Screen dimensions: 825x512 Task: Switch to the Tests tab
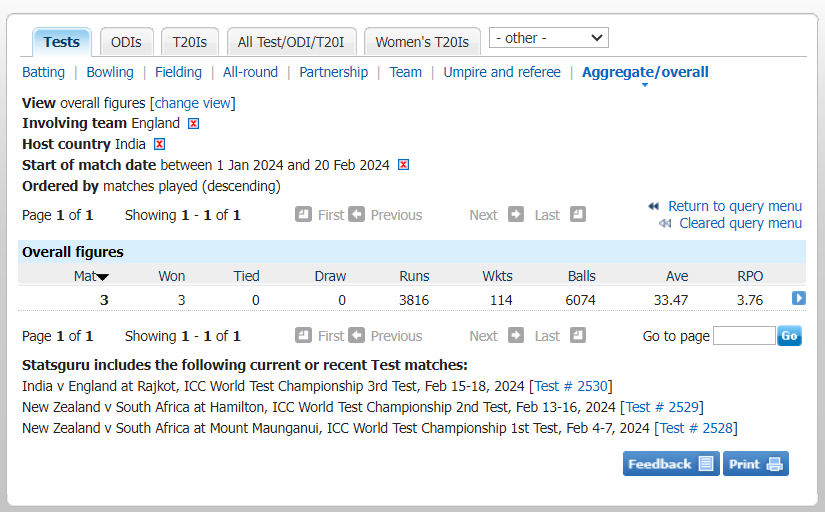tap(62, 42)
